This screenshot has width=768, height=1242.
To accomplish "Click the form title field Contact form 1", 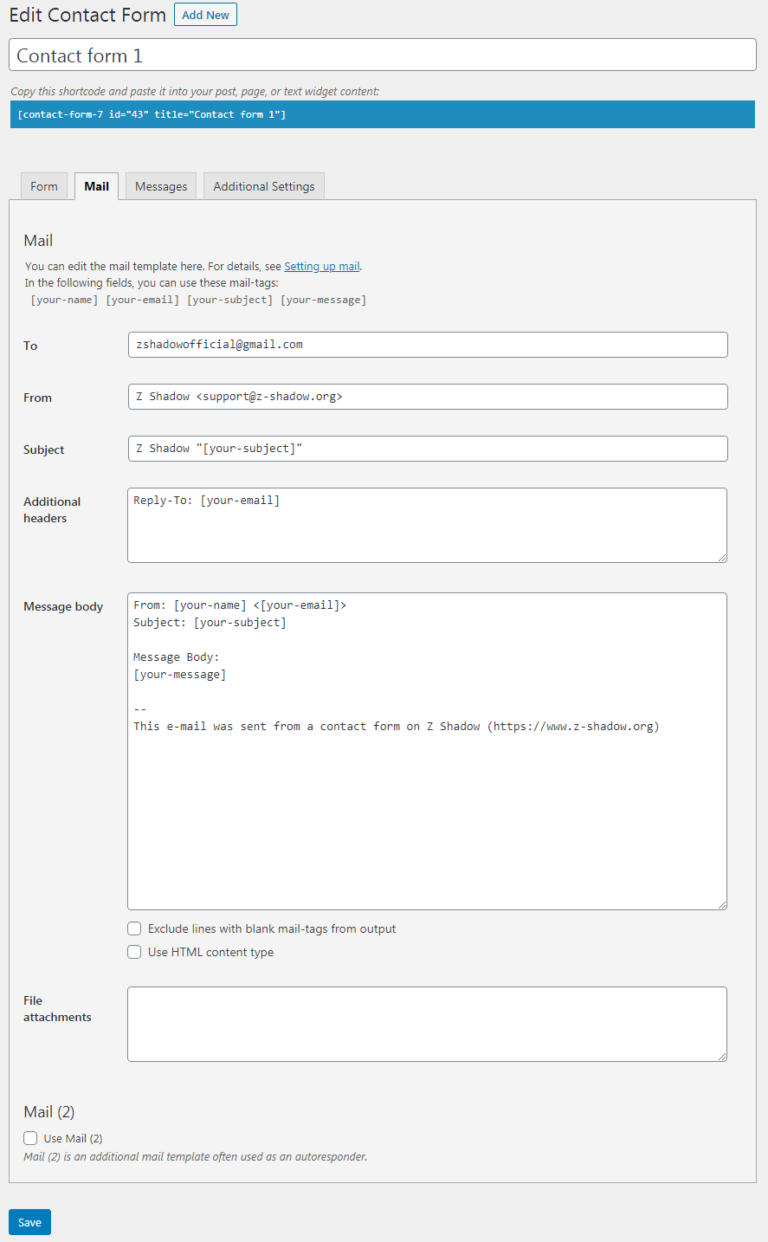I will click(383, 55).
